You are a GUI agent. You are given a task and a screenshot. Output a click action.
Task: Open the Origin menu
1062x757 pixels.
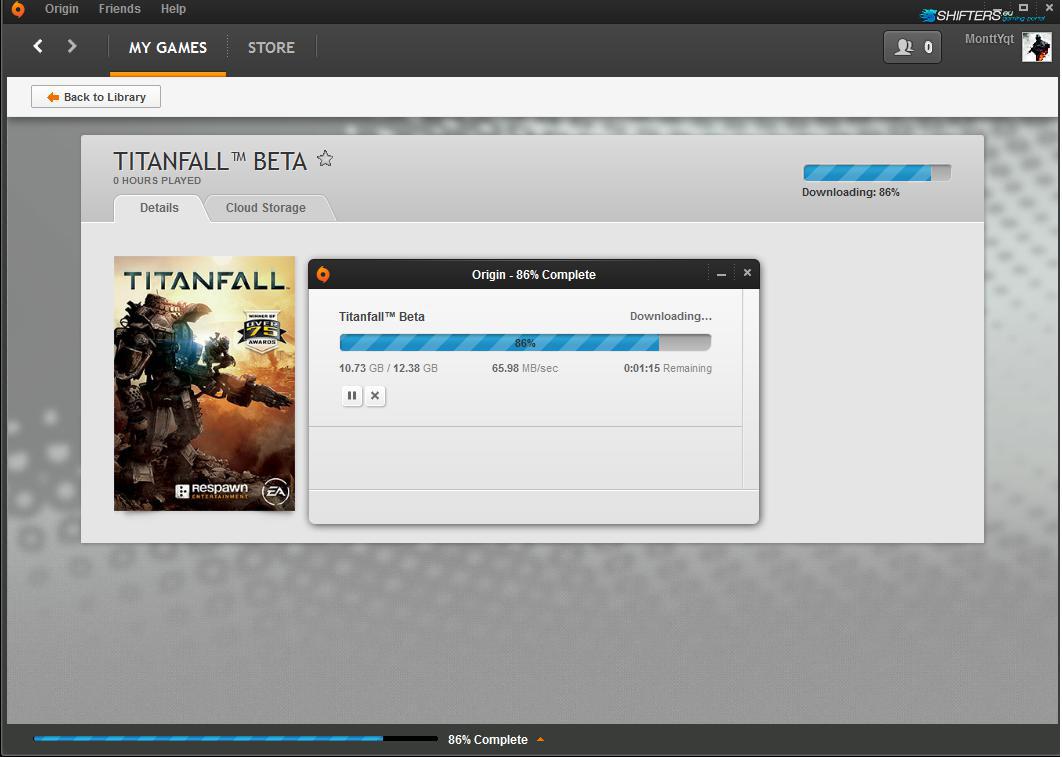pyautogui.click(x=62, y=9)
